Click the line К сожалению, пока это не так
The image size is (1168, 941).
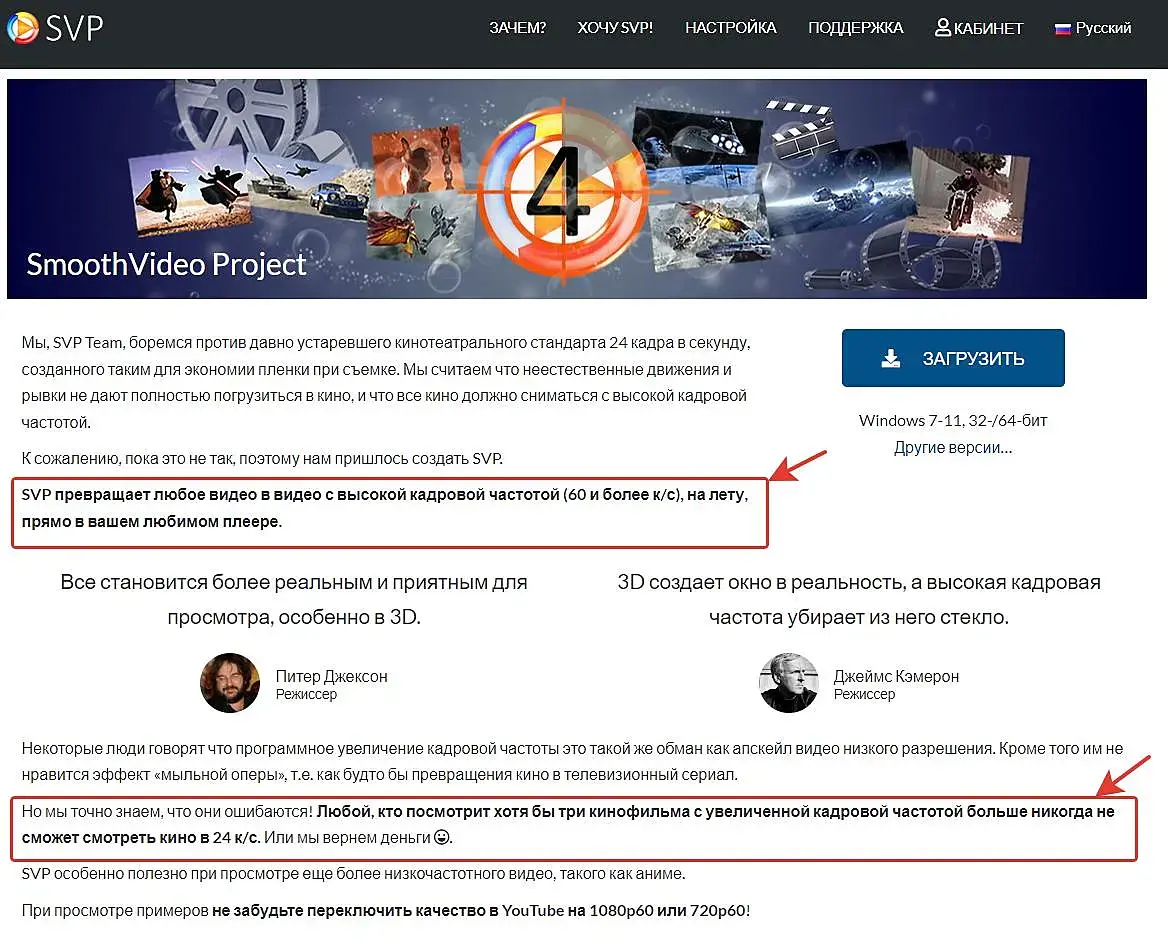(x=262, y=459)
